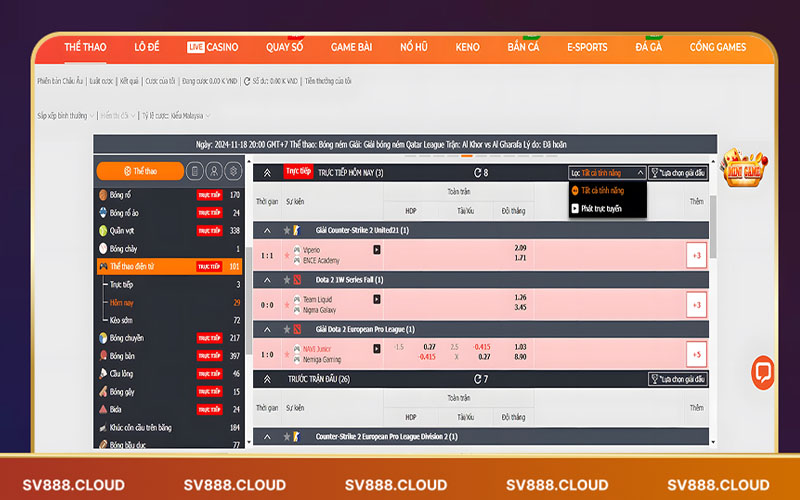Open the Lô Đề tab
Image resolution: width=800 pixels, height=500 pixels.
point(147,47)
